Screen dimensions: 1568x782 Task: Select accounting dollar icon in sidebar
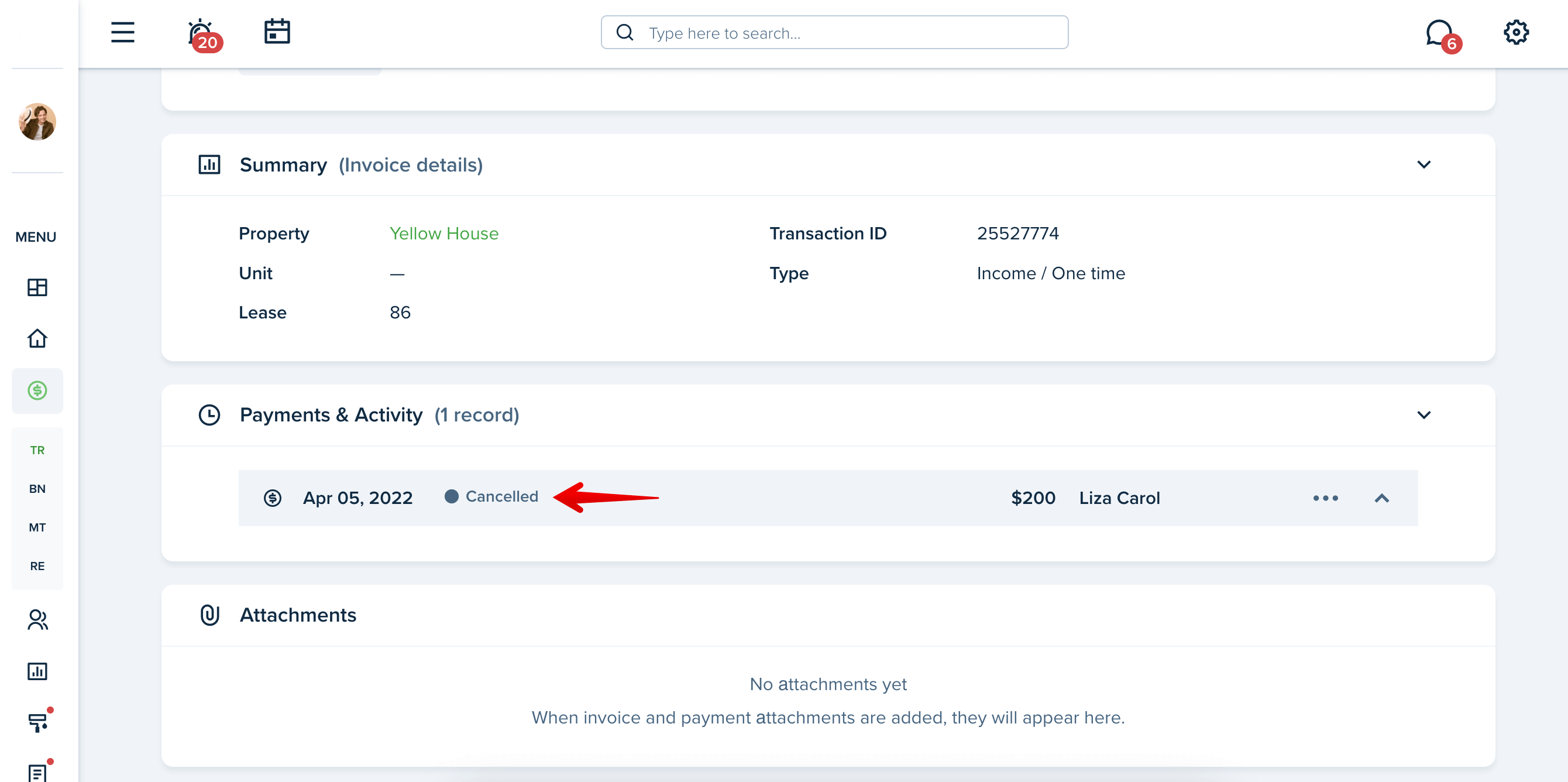[x=37, y=390]
